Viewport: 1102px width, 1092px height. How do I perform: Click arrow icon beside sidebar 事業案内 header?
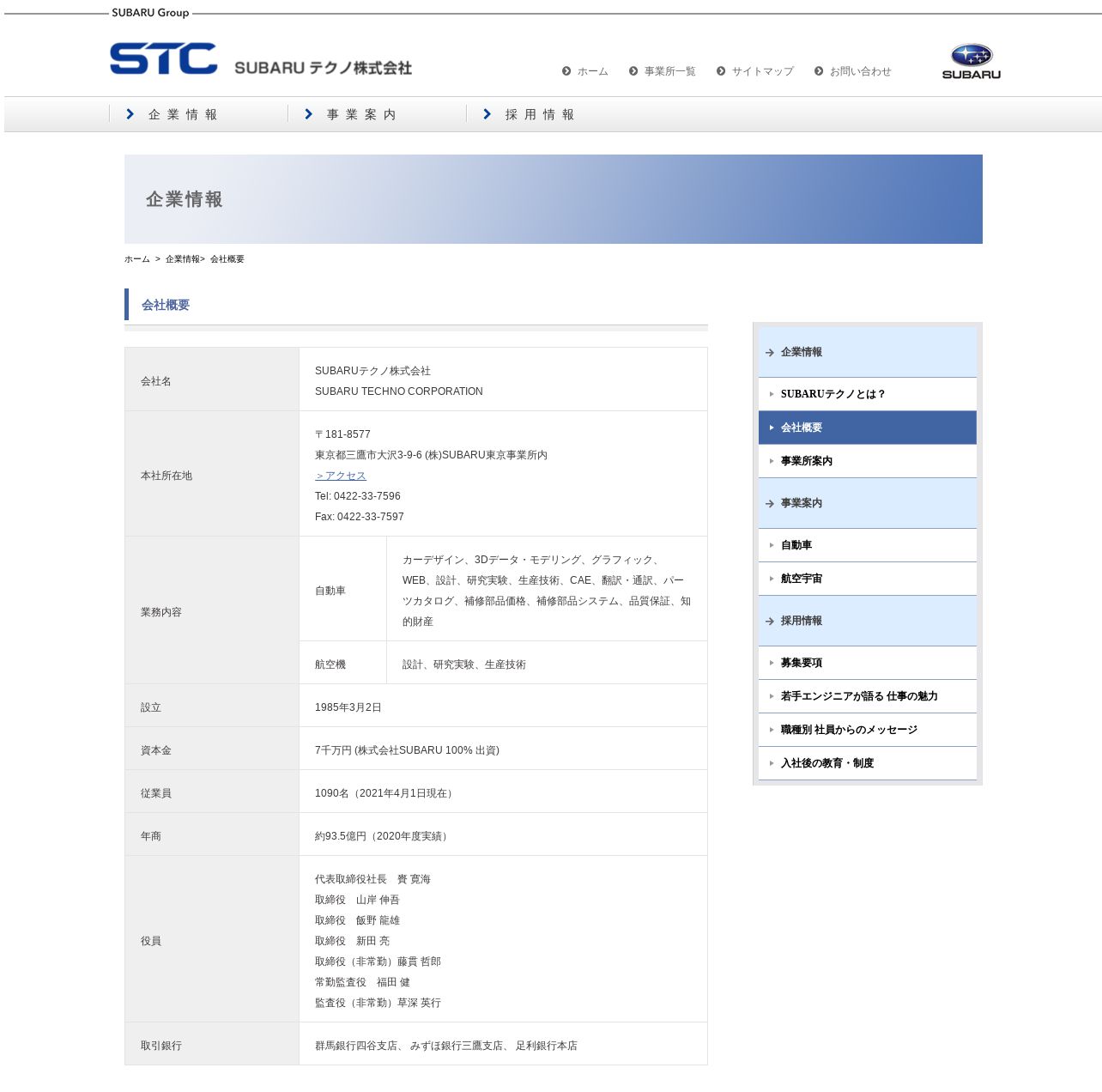pyautogui.click(x=770, y=503)
